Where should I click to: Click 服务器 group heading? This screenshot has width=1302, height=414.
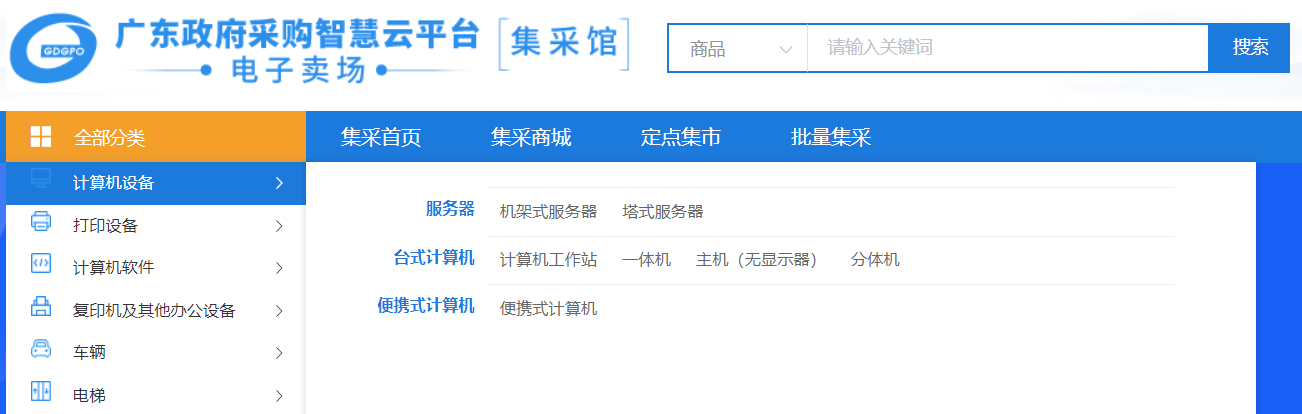click(x=450, y=209)
